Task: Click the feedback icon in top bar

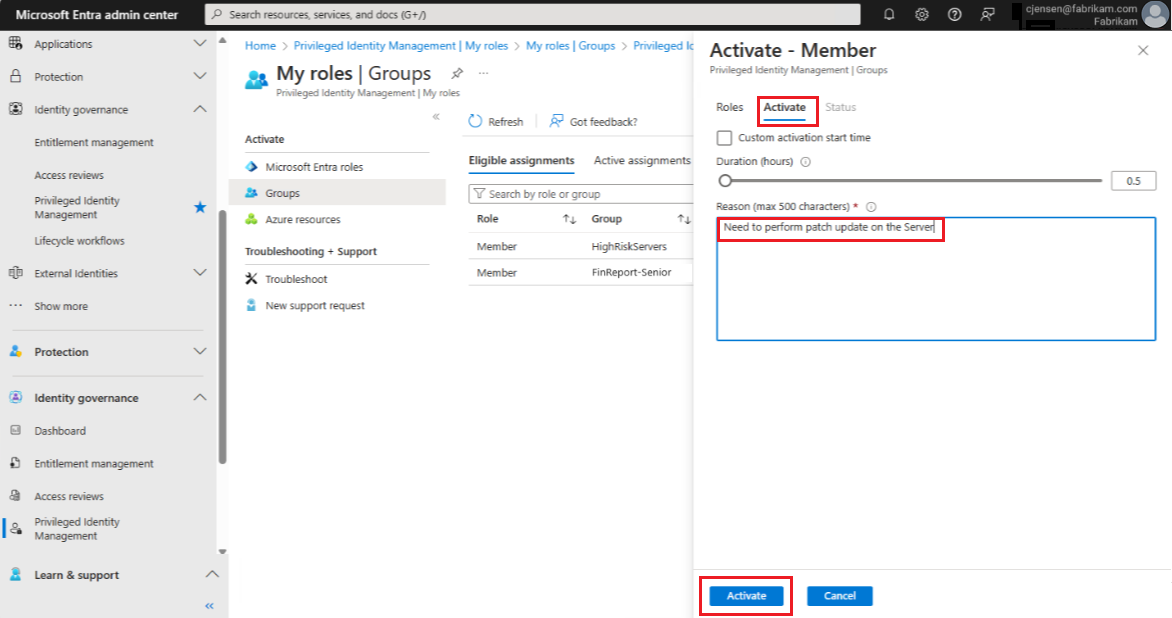Action: pos(987,14)
